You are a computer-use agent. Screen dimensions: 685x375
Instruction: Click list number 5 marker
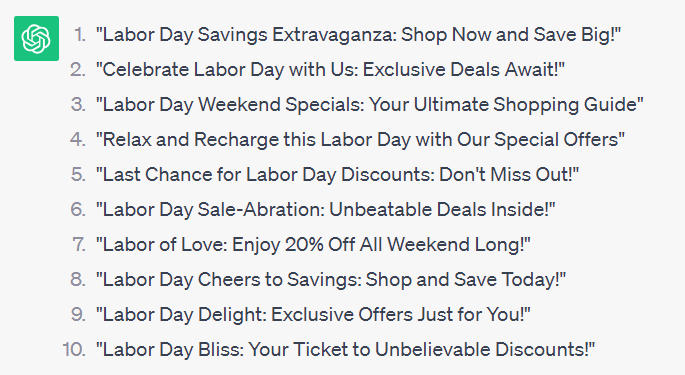click(78, 175)
